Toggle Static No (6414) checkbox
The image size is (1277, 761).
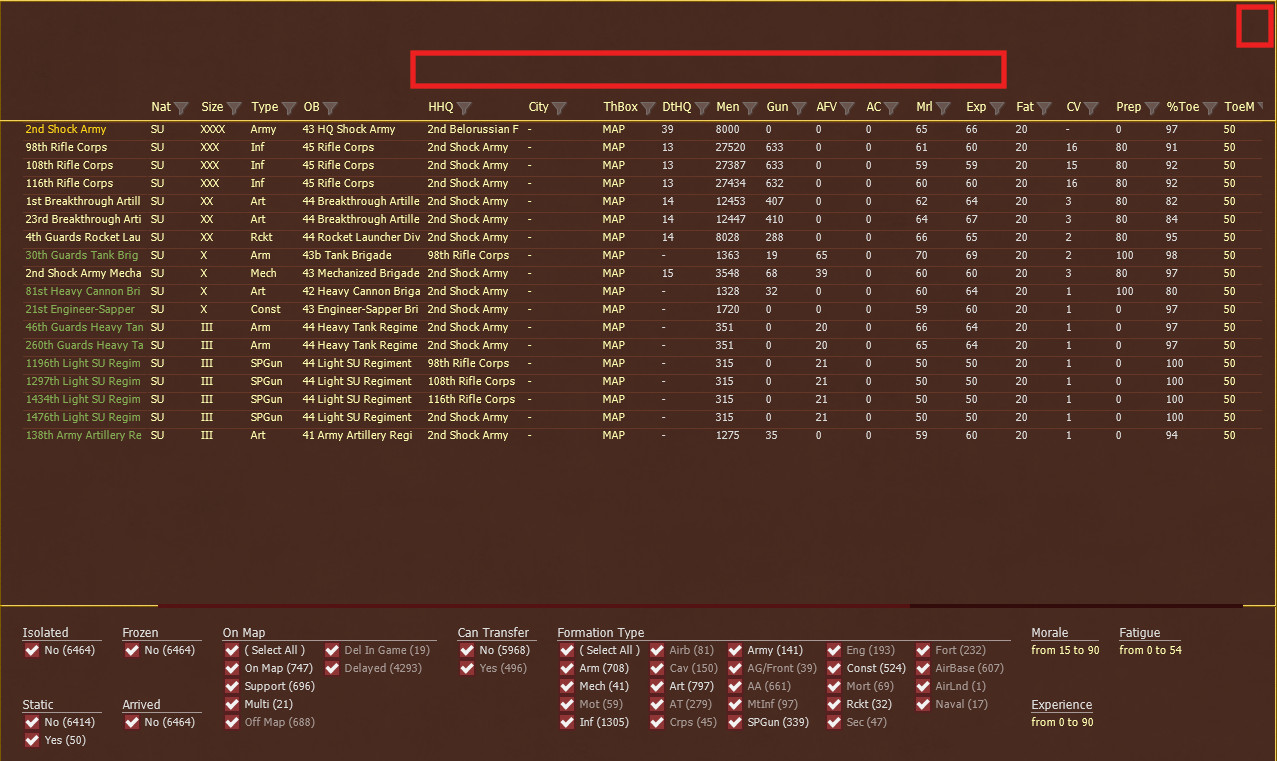tap(32, 722)
